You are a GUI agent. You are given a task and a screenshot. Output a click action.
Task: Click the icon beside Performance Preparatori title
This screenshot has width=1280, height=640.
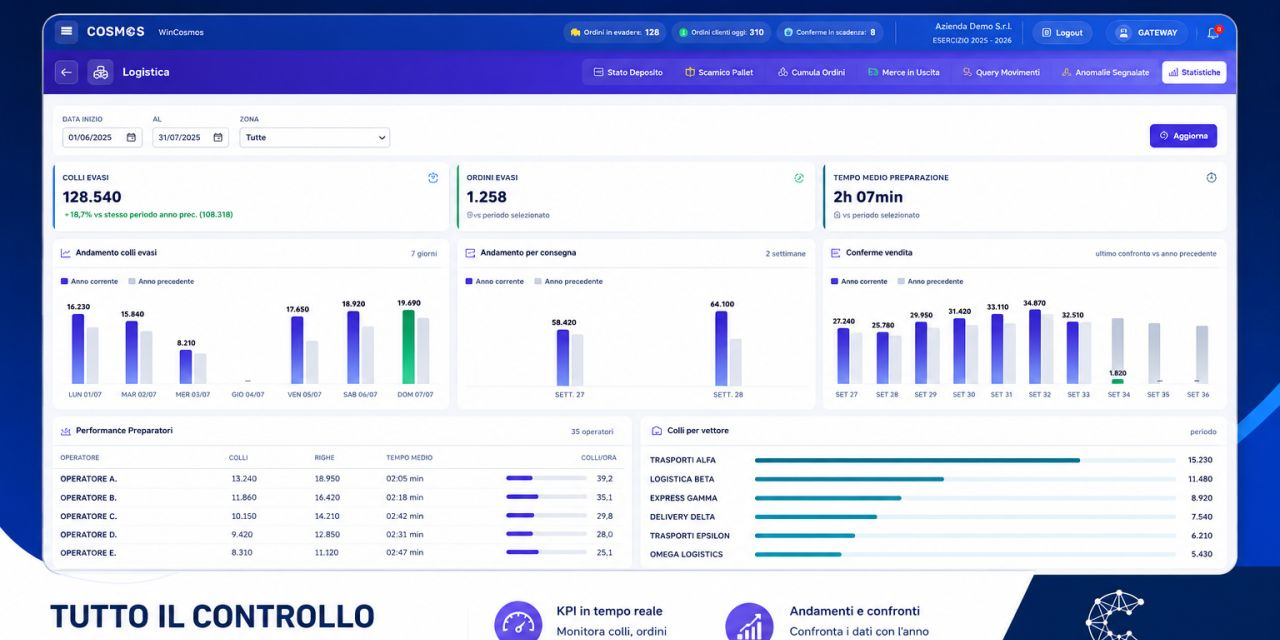tap(66, 431)
